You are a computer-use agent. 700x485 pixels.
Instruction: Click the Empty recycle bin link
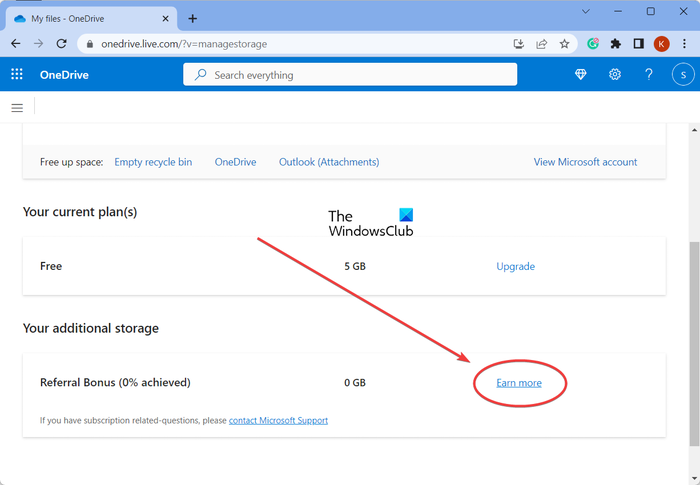(153, 162)
